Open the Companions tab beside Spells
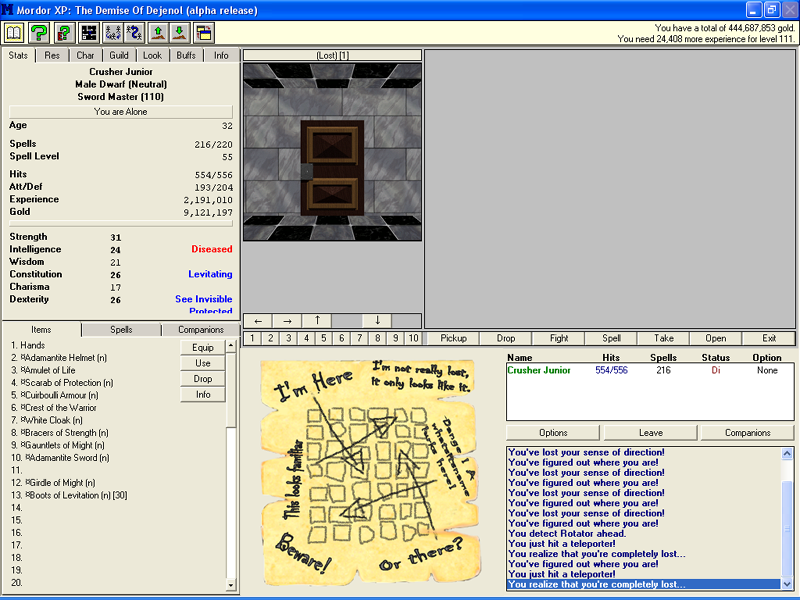 [200, 330]
